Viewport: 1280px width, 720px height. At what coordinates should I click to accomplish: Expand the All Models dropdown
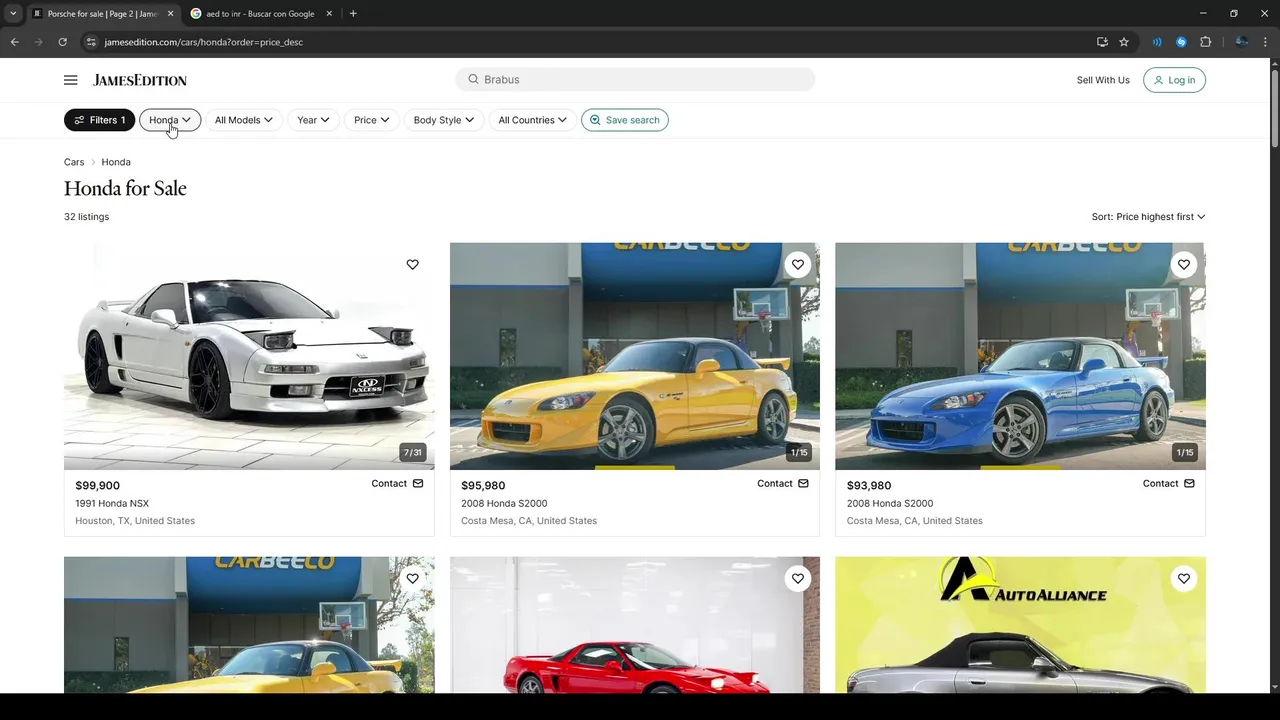[x=243, y=120]
